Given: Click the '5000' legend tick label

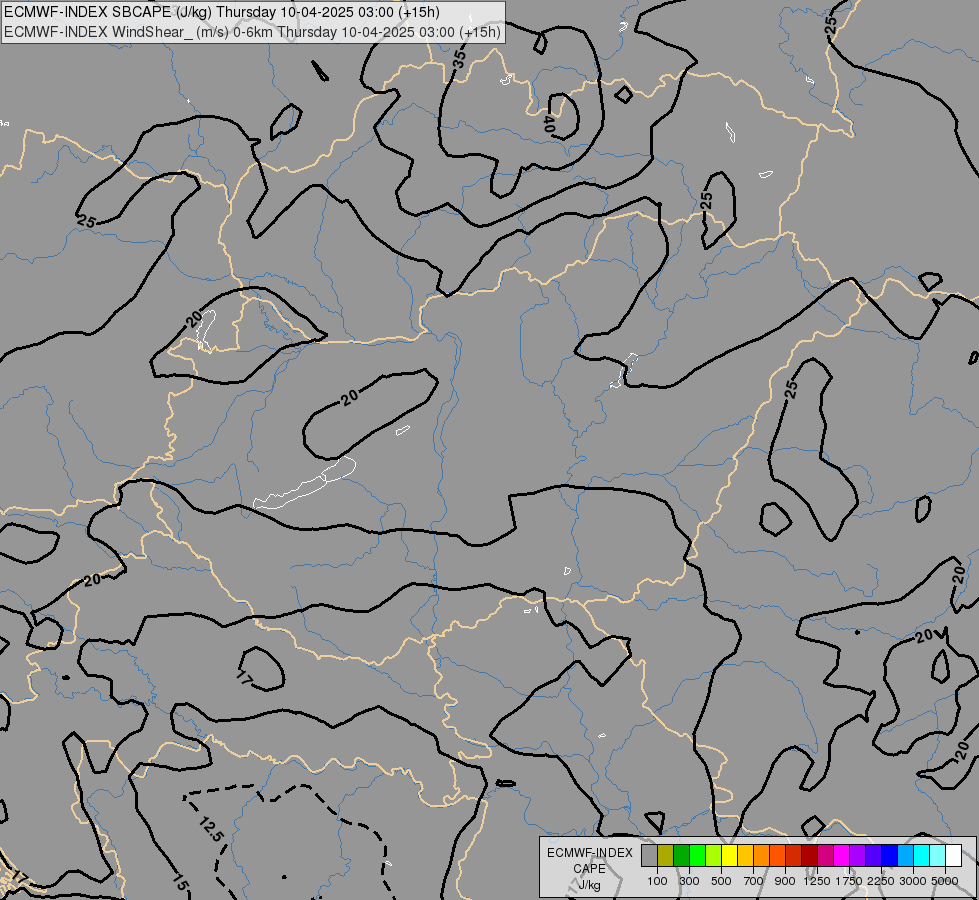Looking at the screenshot, I should [x=944, y=881].
